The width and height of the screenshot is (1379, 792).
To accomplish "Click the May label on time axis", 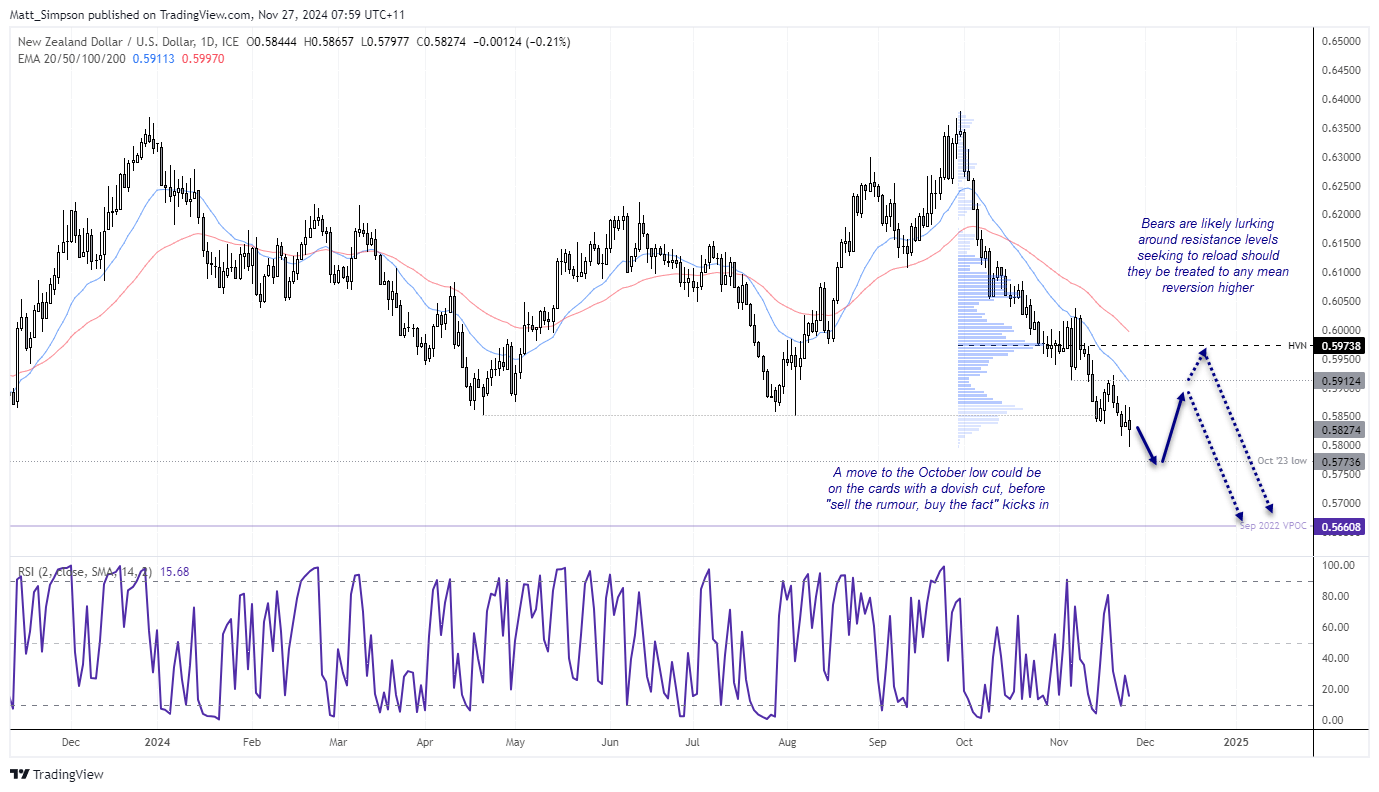I will [x=515, y=743].
